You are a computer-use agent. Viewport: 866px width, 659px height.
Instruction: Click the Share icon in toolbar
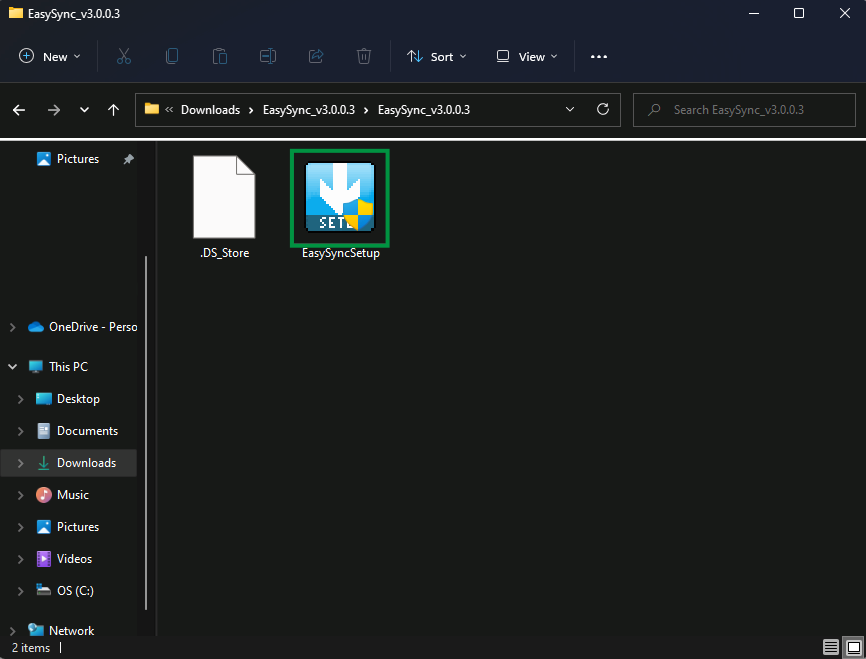point(316,56)
